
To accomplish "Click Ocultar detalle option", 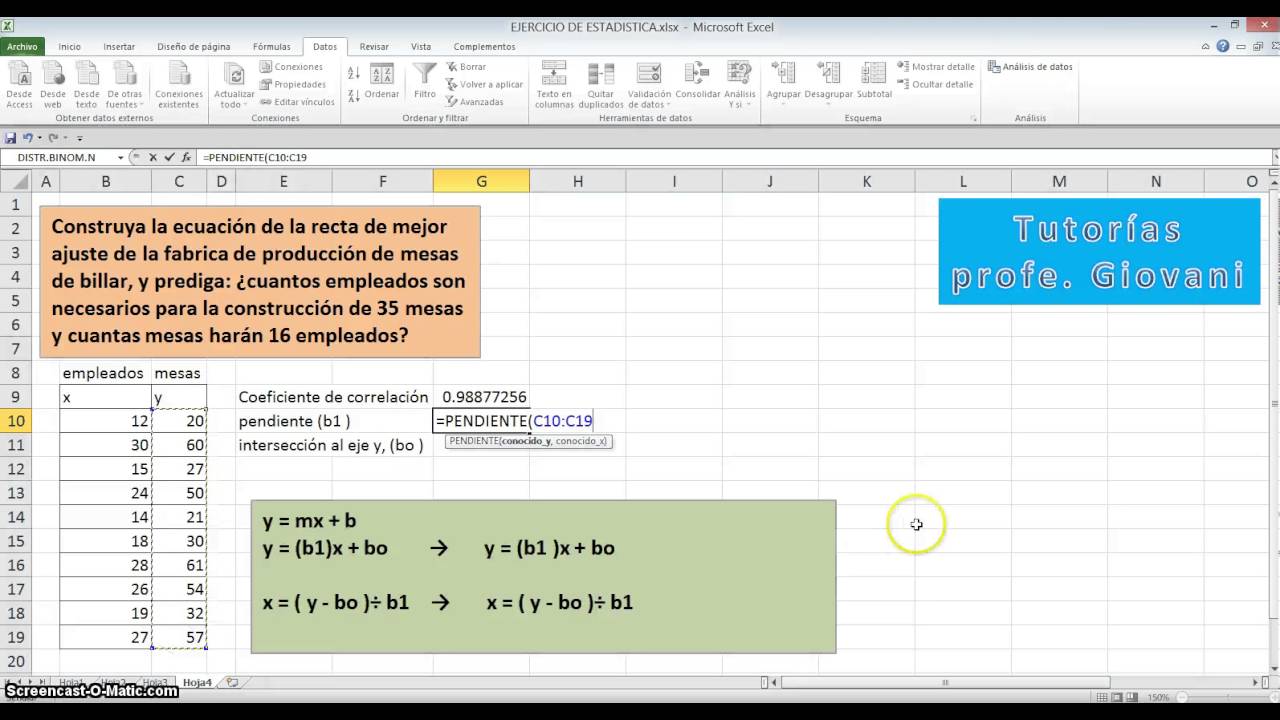I will (x=936, y=84).
